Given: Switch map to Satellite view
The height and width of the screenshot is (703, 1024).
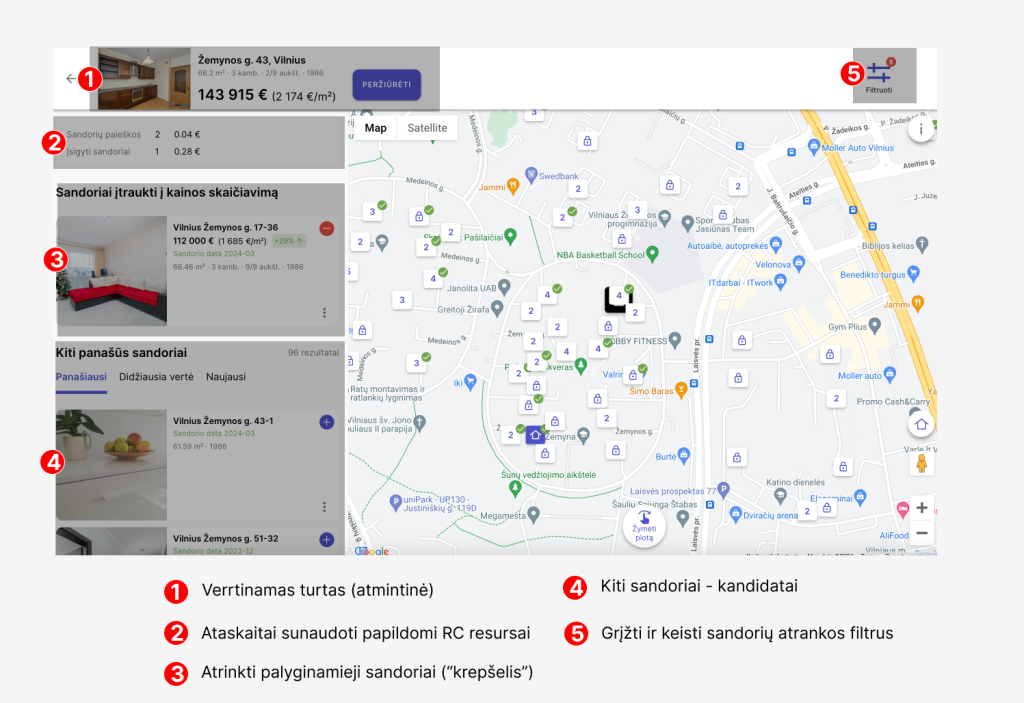Looking at the screenshot, I should pyautogui.click(x=427, y=128).
